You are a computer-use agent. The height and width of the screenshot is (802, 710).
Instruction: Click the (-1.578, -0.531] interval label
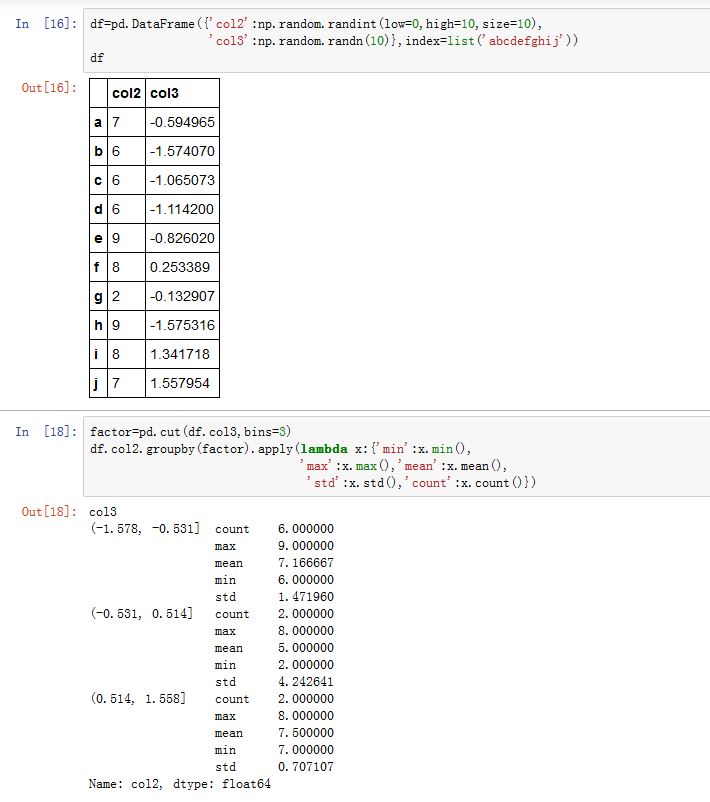[x=145, y=528]
